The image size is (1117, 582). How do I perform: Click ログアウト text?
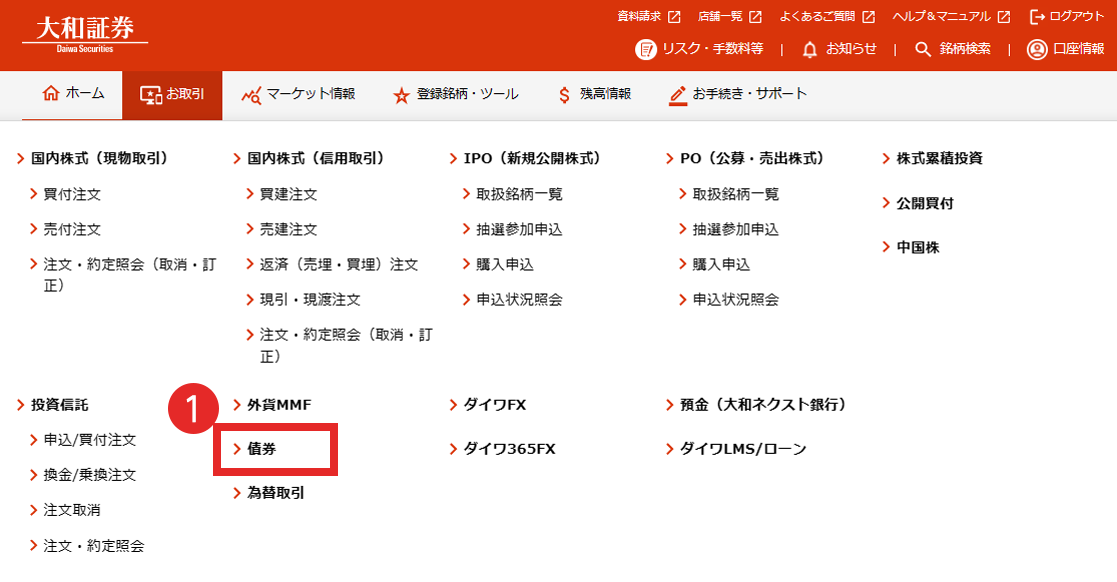(1076, 16)
